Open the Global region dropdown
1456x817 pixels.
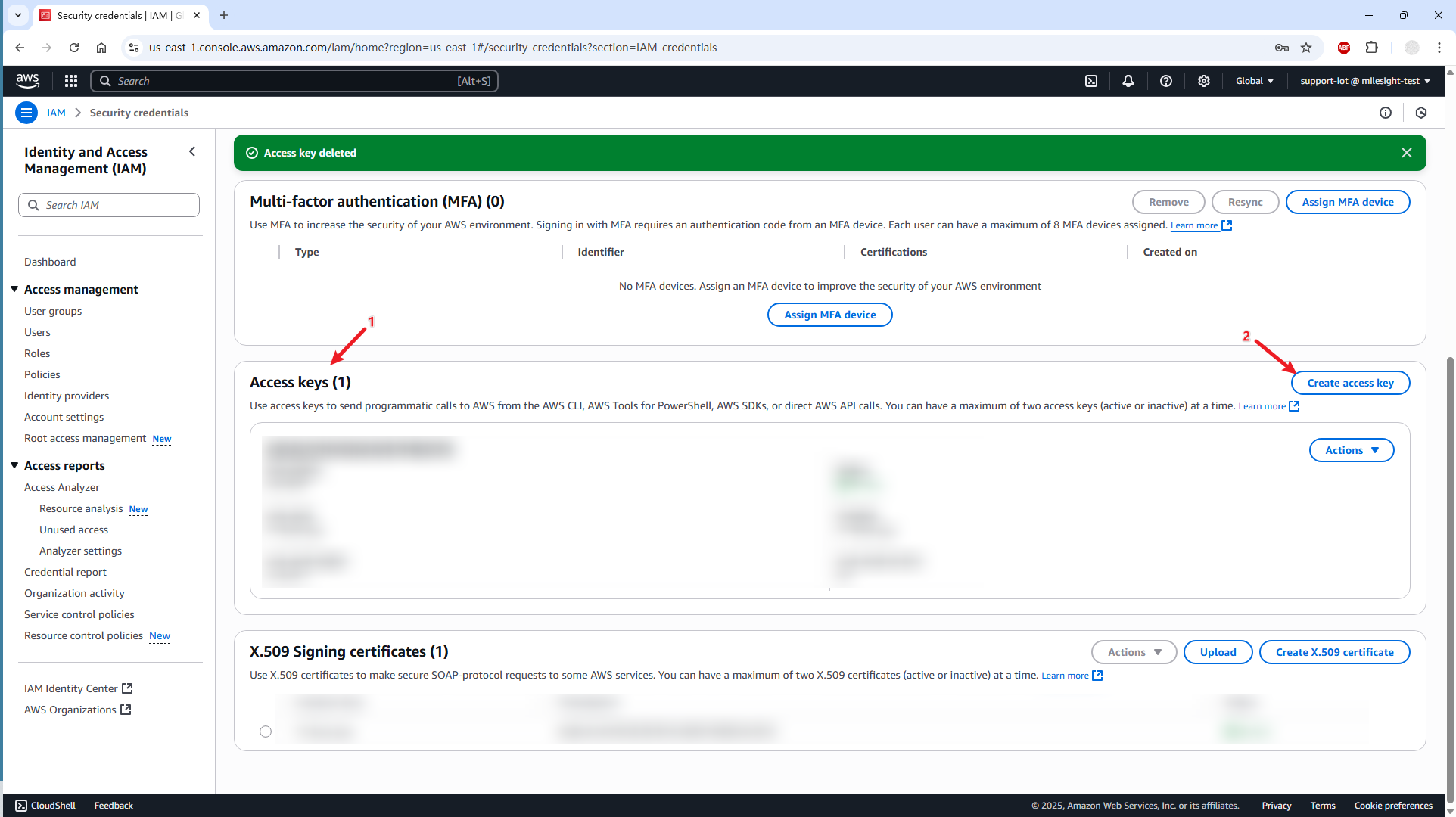1255,81
